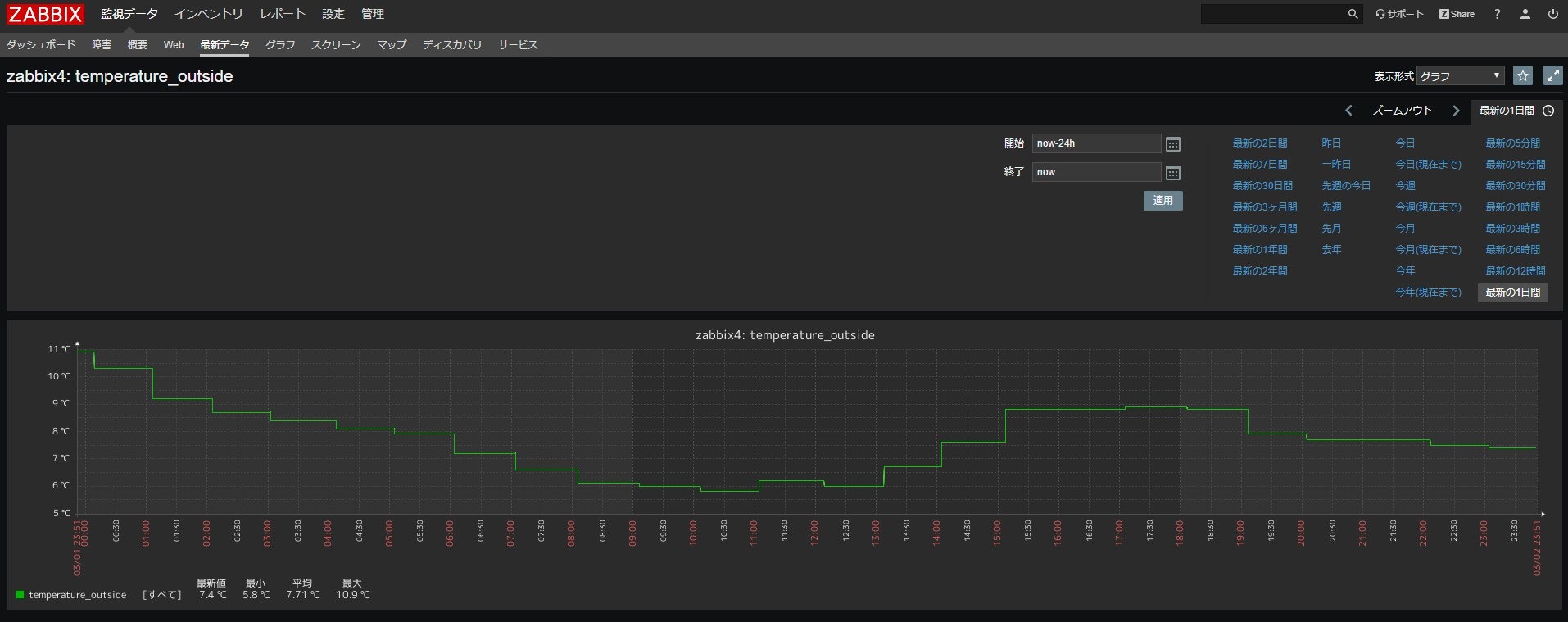Screen dimensions: 1568x622
Task: Go to ダッシュボード submenu
Action: [41, 45]
